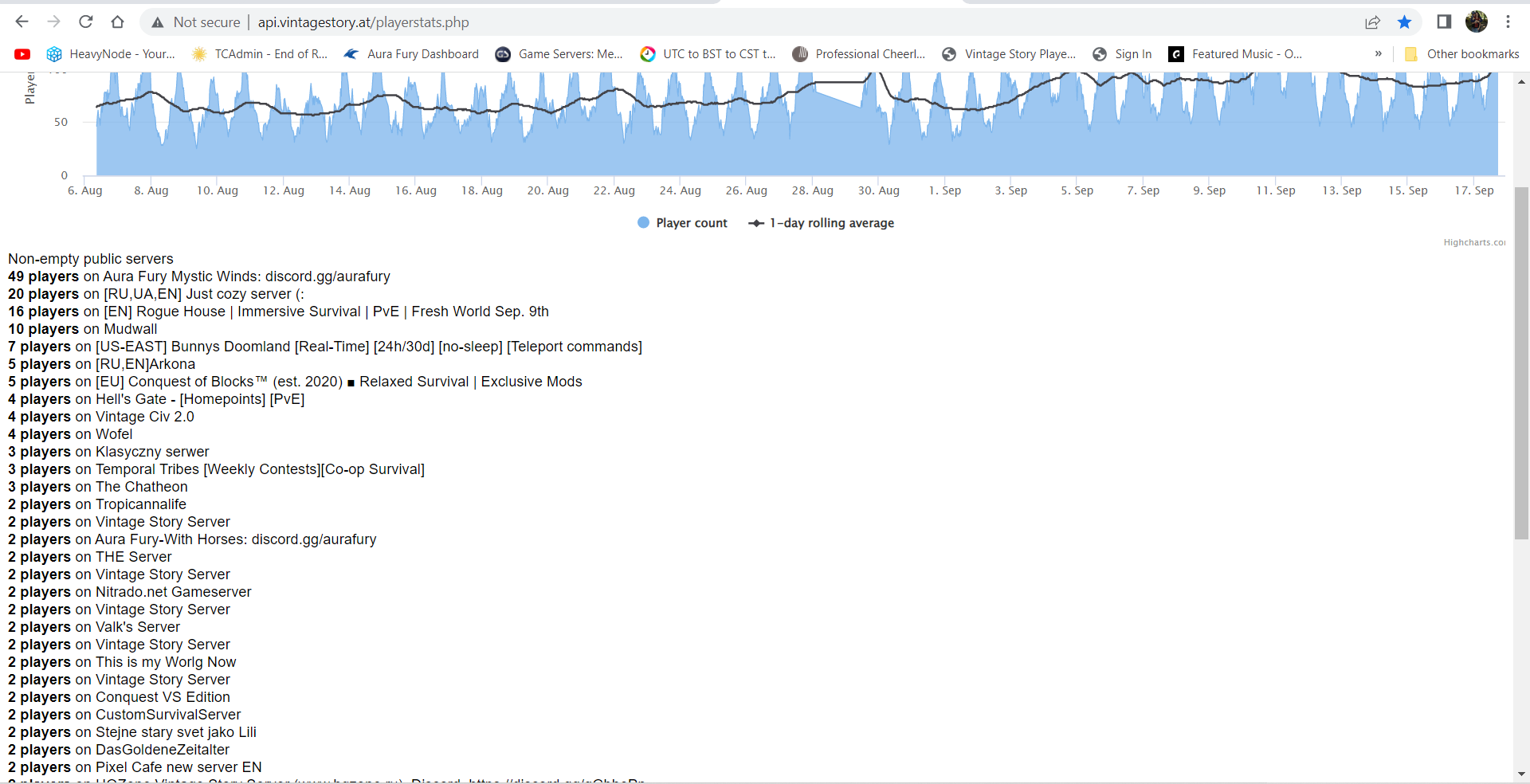Click the browser back arrow
This screenshot has height=784, width=1530.
[22, 22]
